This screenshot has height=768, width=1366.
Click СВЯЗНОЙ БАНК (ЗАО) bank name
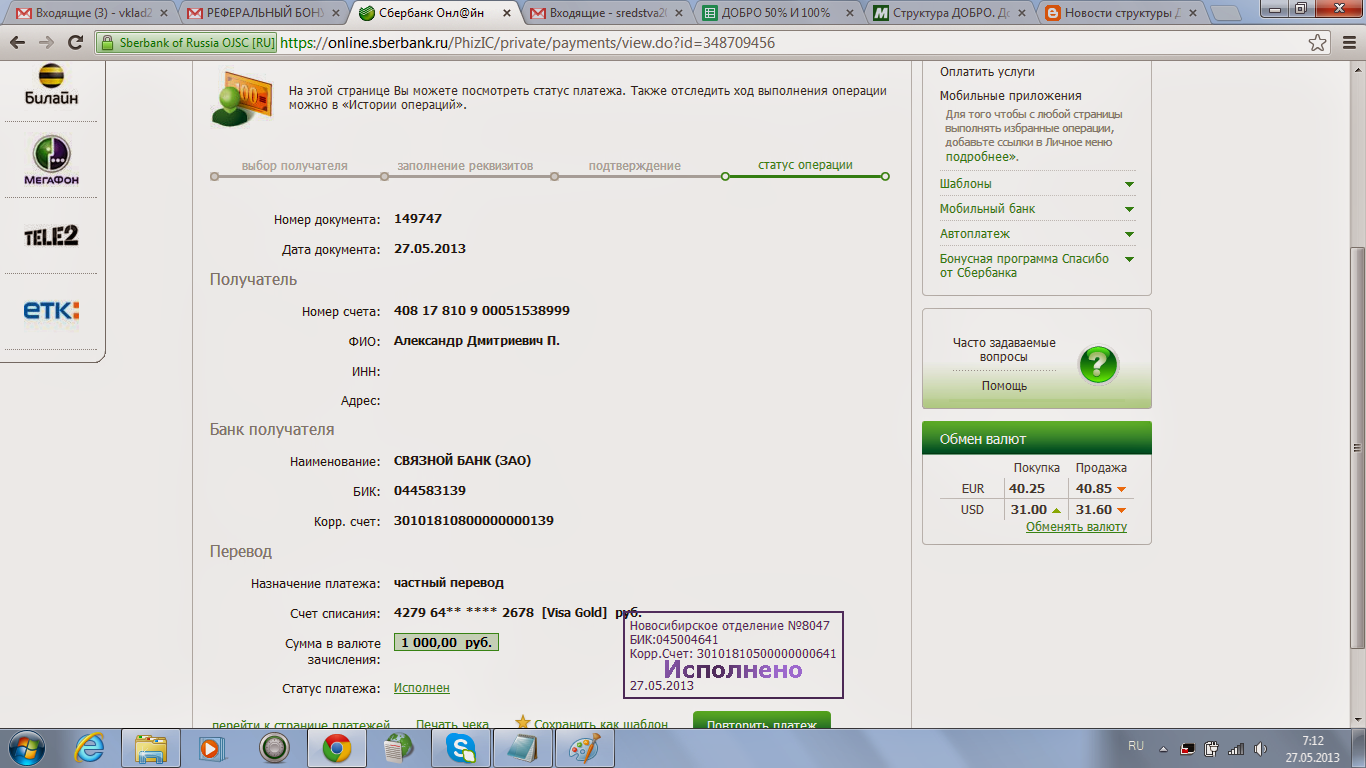pos(462,461)
